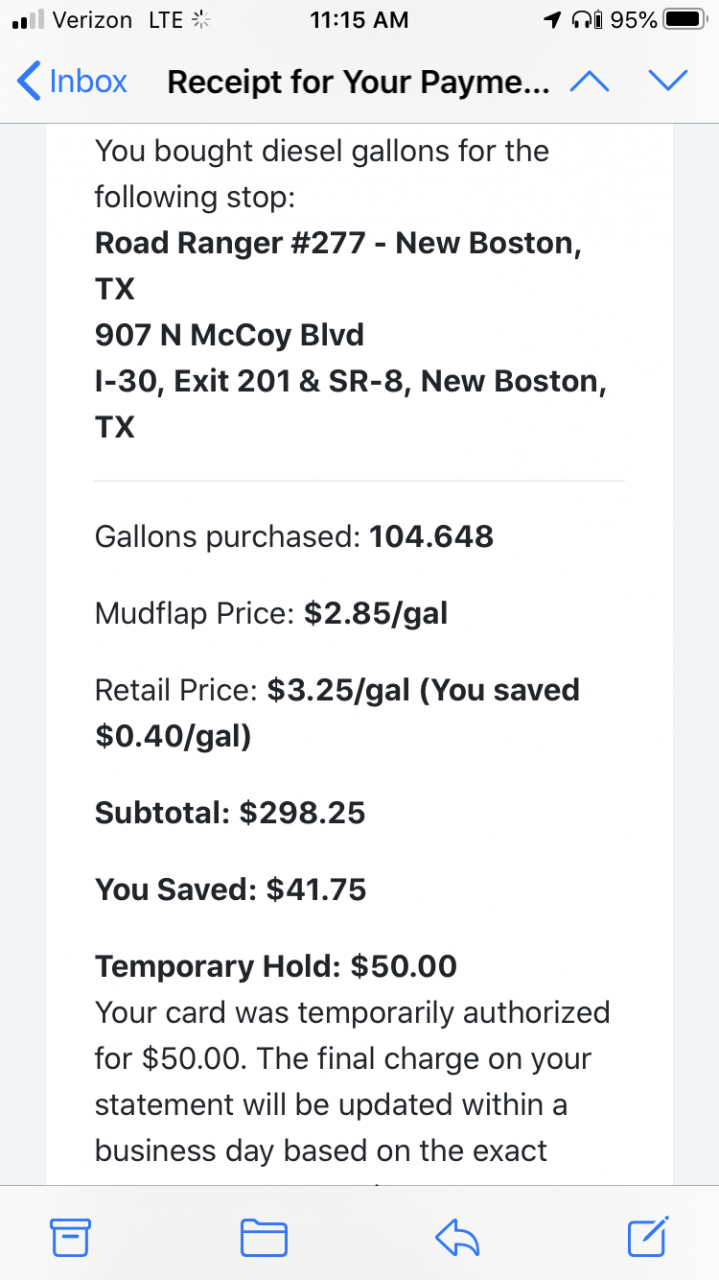The image size is (719, 1280).
Task: Reply using the arrow icon
Action: coord(457,1238)
